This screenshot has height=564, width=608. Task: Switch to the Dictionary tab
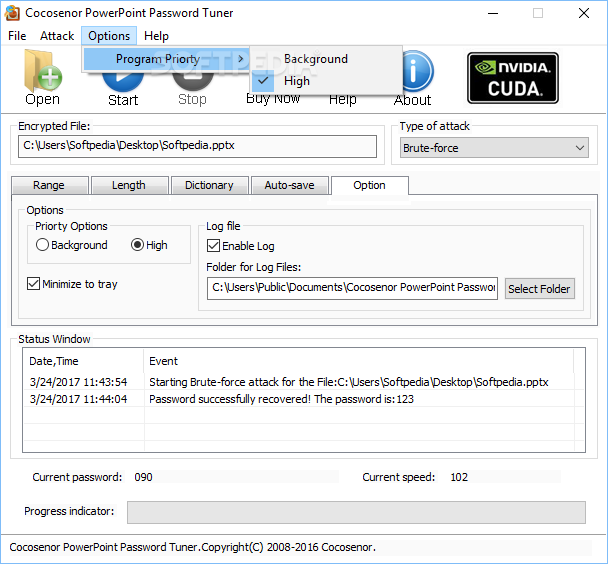tap(209, 185)
